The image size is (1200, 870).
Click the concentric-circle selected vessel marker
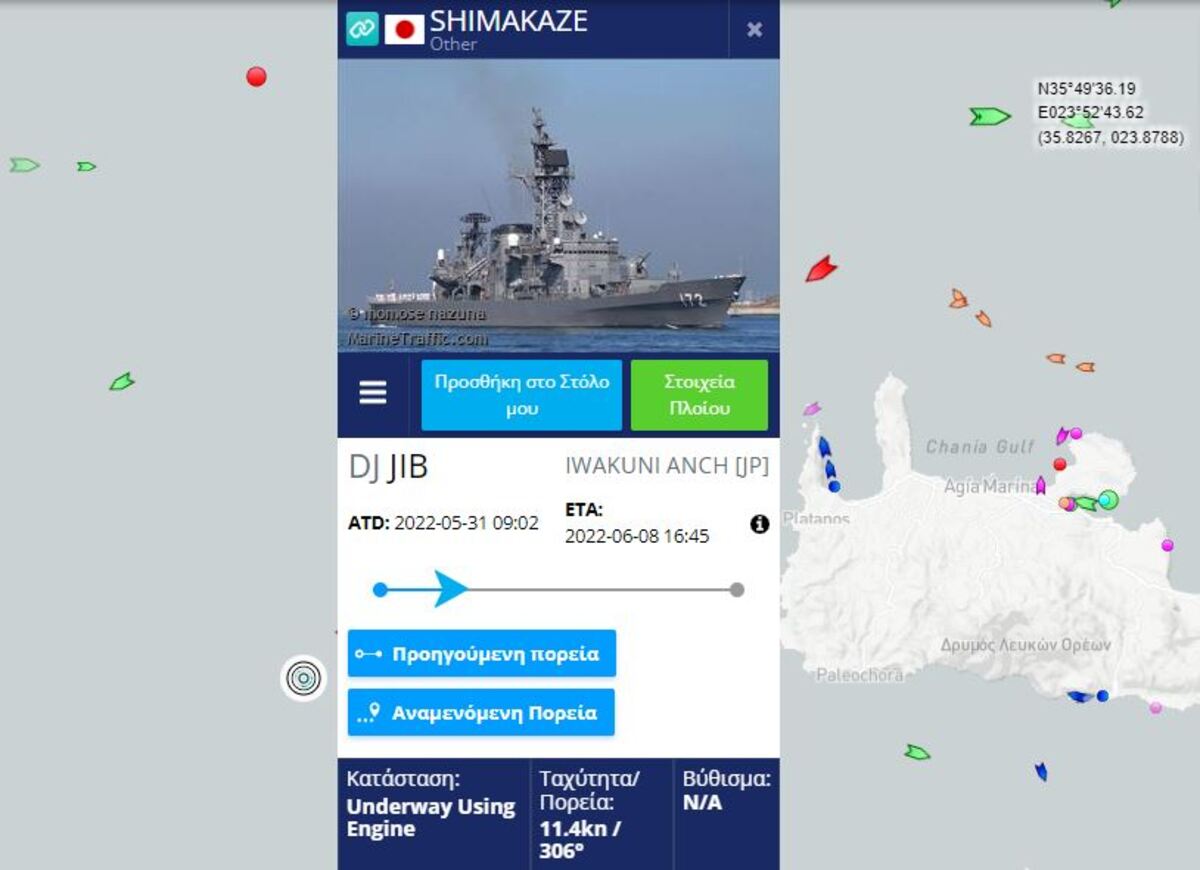pyautogui.click(x=303, y=678)
